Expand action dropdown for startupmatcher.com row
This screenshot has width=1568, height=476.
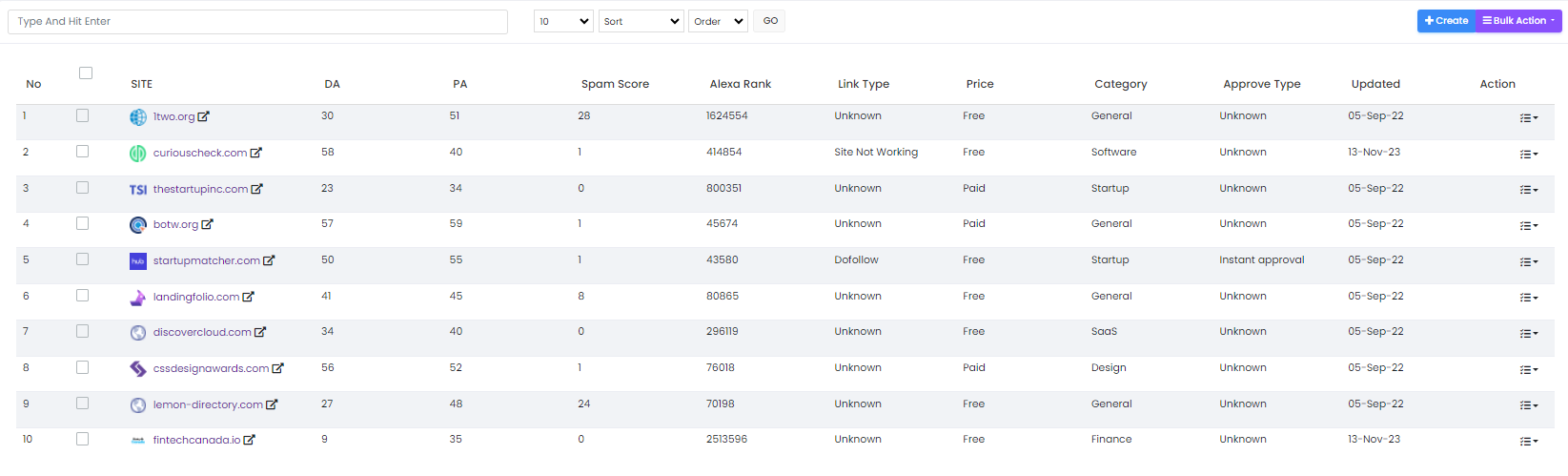tap(1529, 262)
